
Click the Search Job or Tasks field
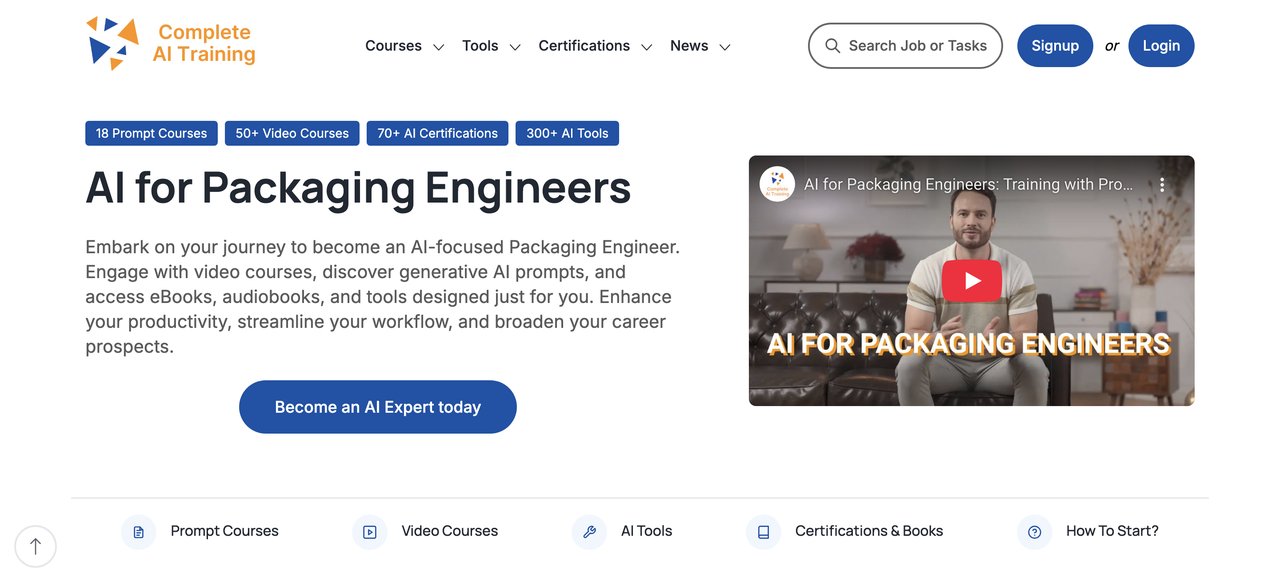coord(905,46)
